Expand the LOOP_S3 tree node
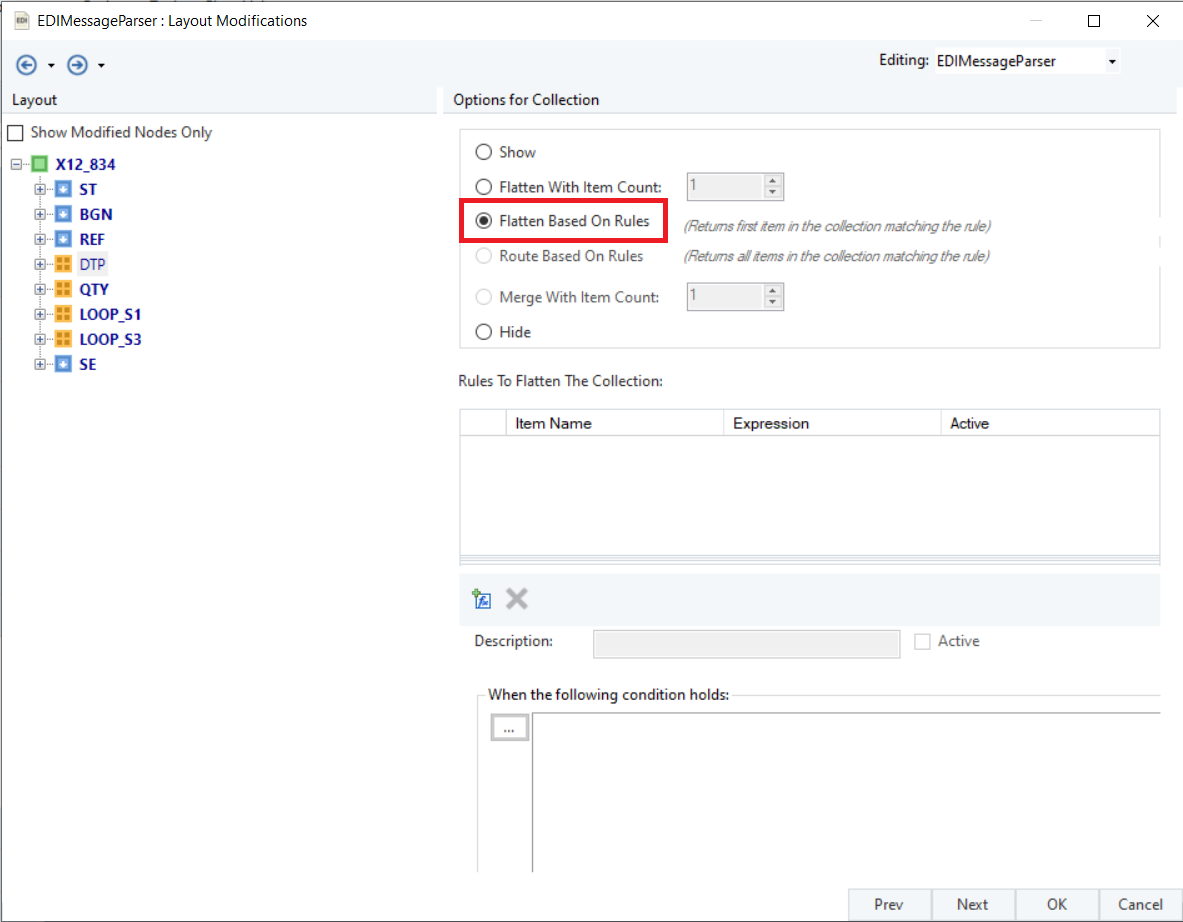Screen dimensions: 1183x922 click(x=40, y=339)
